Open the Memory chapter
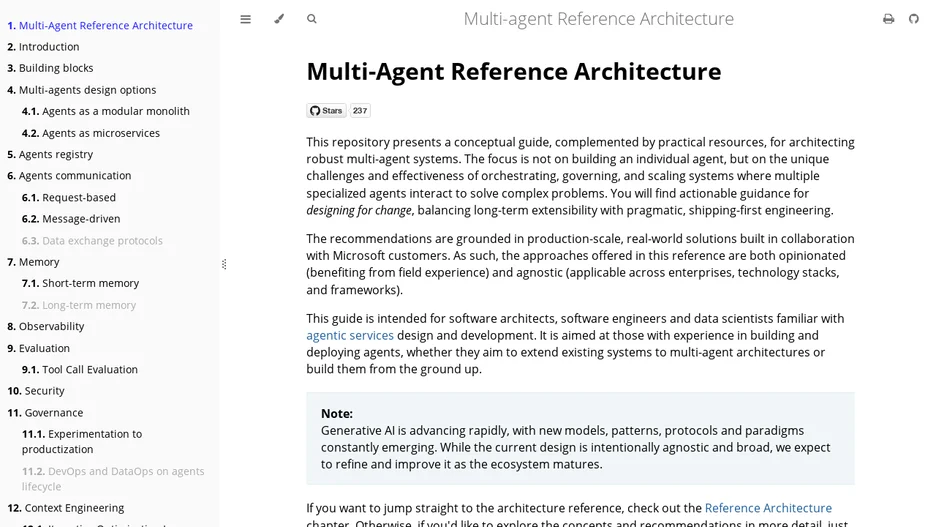 click(x=33, y=262)
